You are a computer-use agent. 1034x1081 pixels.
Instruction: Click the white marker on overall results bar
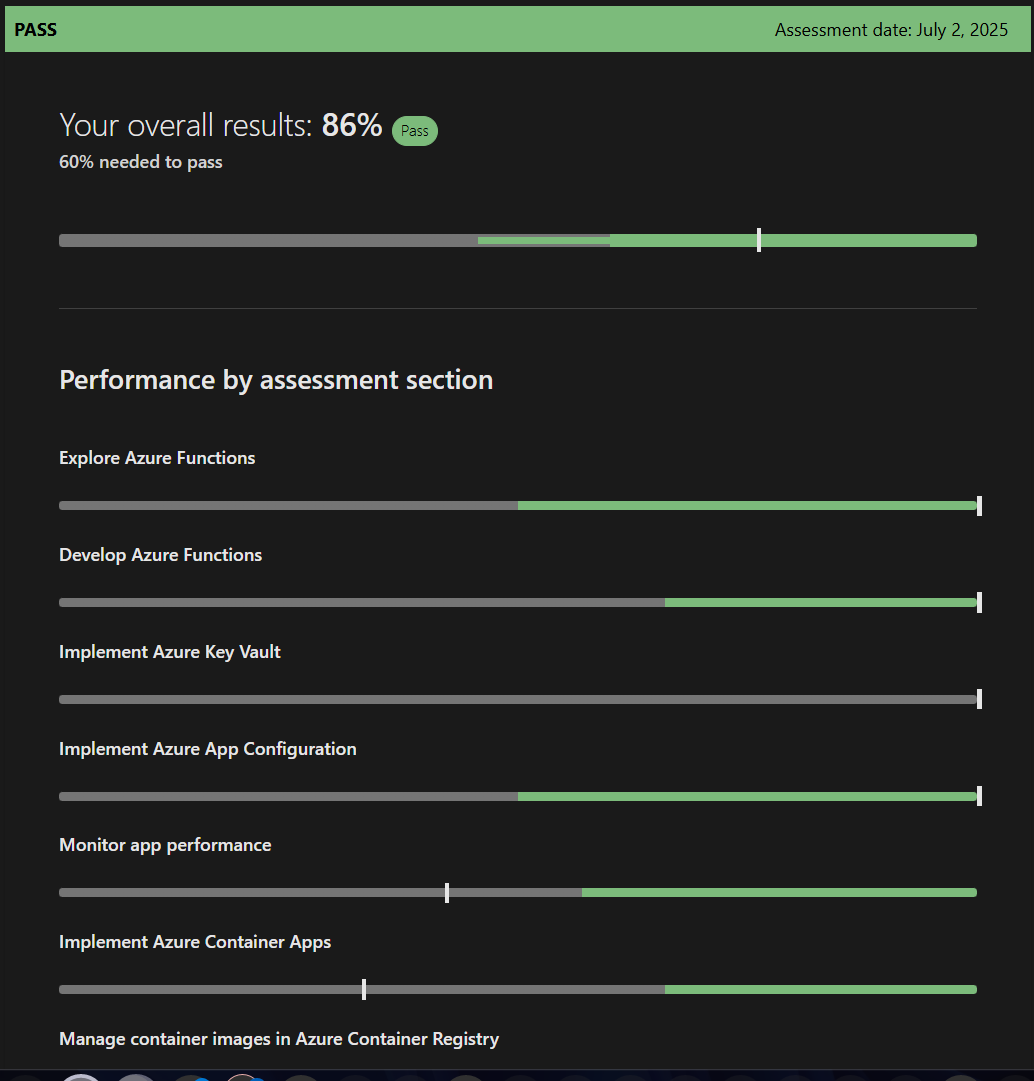[759, 240]
